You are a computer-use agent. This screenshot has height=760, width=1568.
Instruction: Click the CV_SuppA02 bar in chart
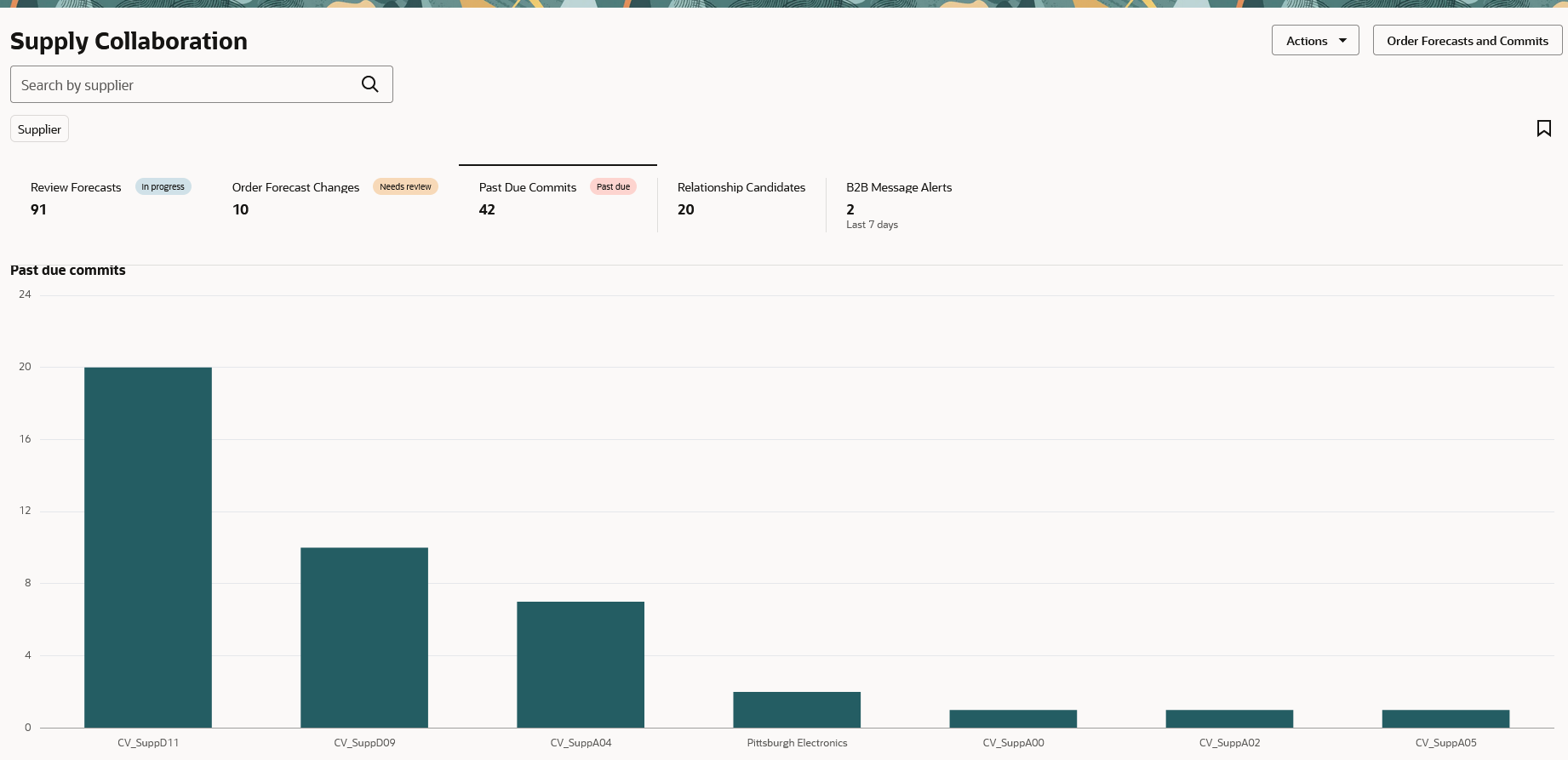click(1229, 718)
